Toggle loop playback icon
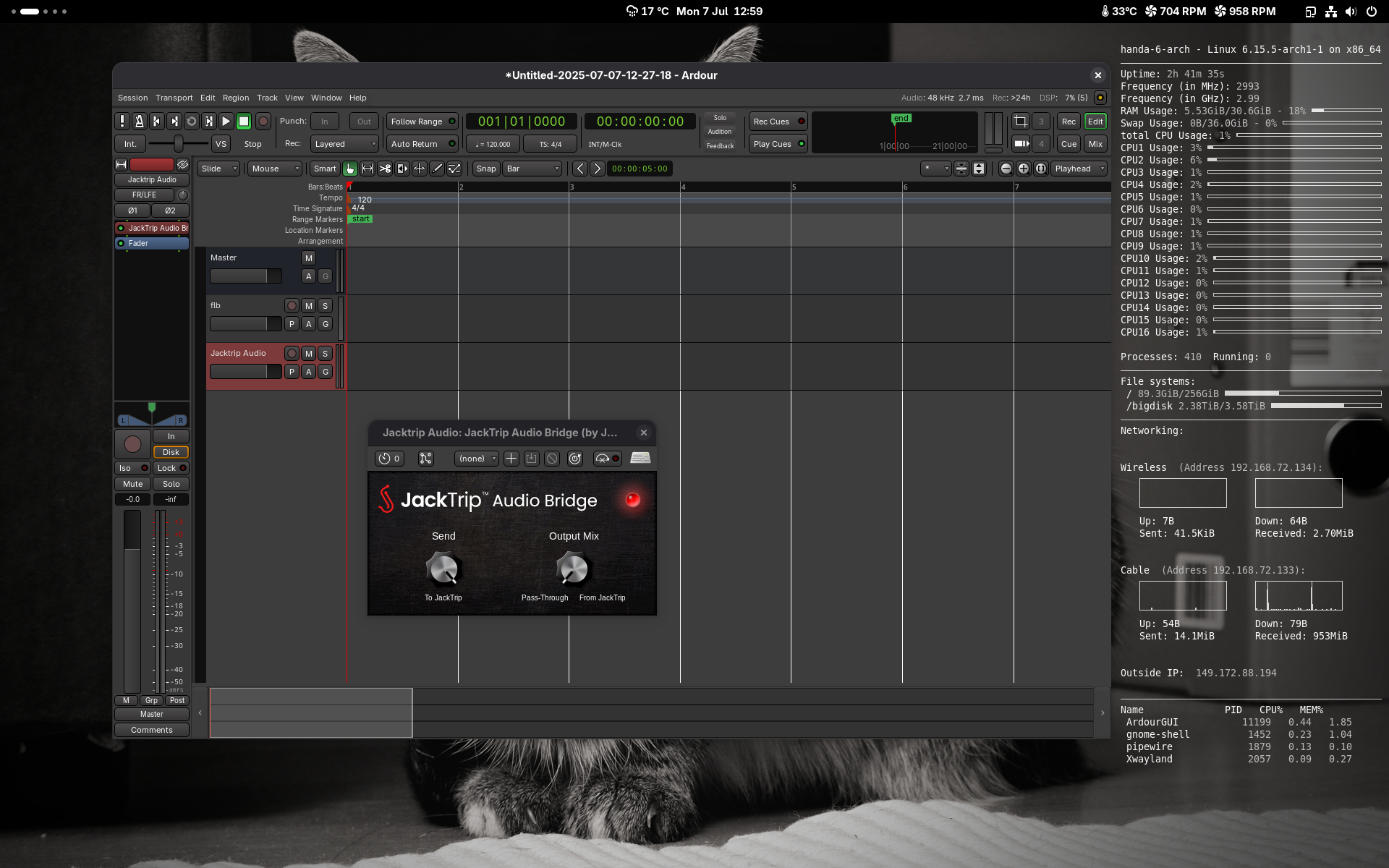This screenshot has width=1389, height=868. click(x=192, y=122)
